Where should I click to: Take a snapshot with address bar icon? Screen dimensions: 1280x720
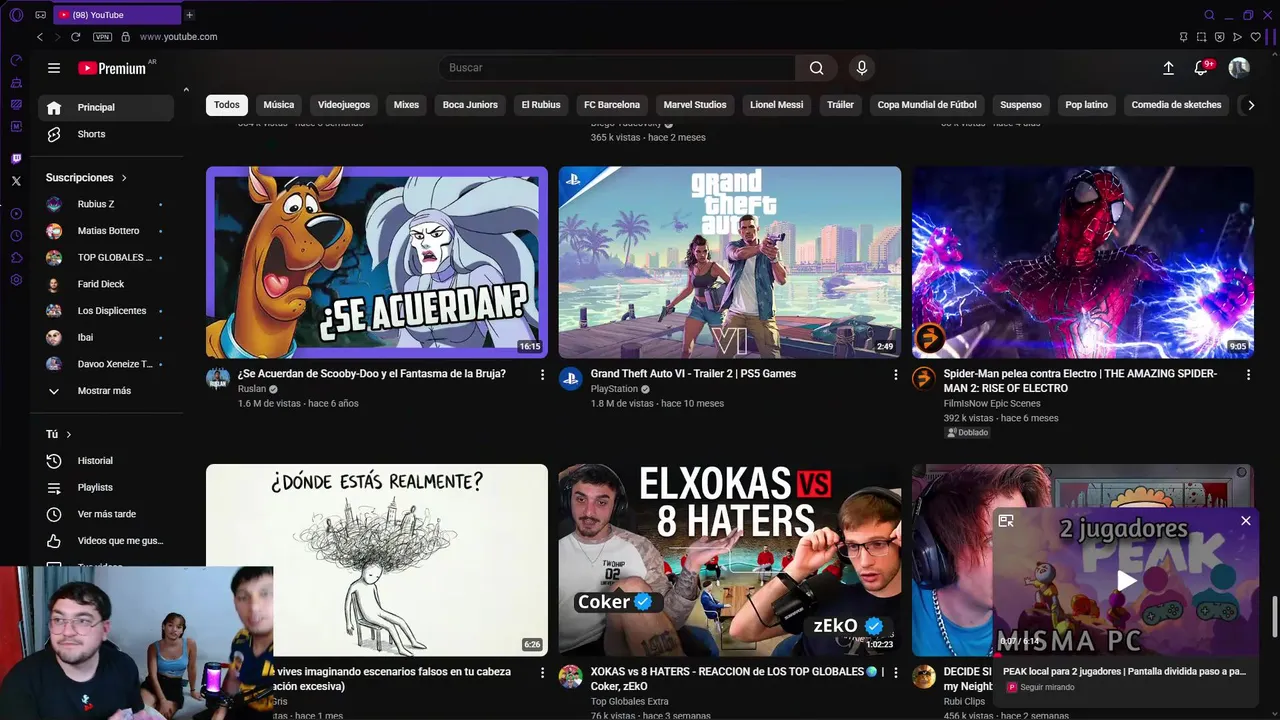tap(1201, 37)
